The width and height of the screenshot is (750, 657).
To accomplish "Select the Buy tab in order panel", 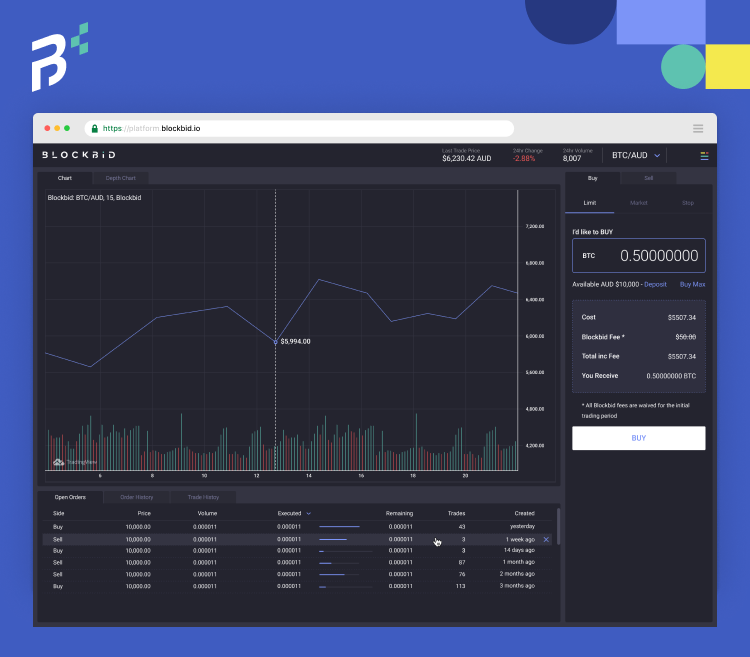I will tap(592, 178).
